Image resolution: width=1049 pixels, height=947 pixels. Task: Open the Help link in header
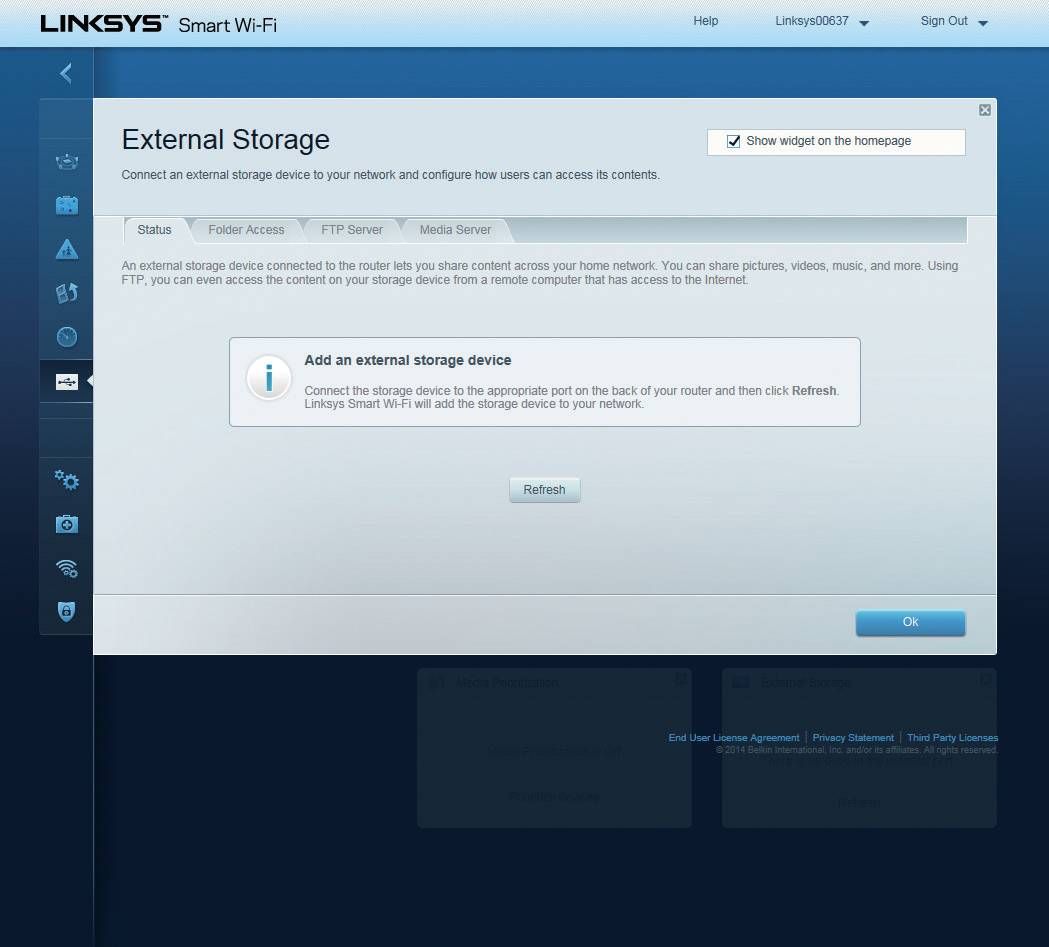pyautogui.click(x=705, y=21)
